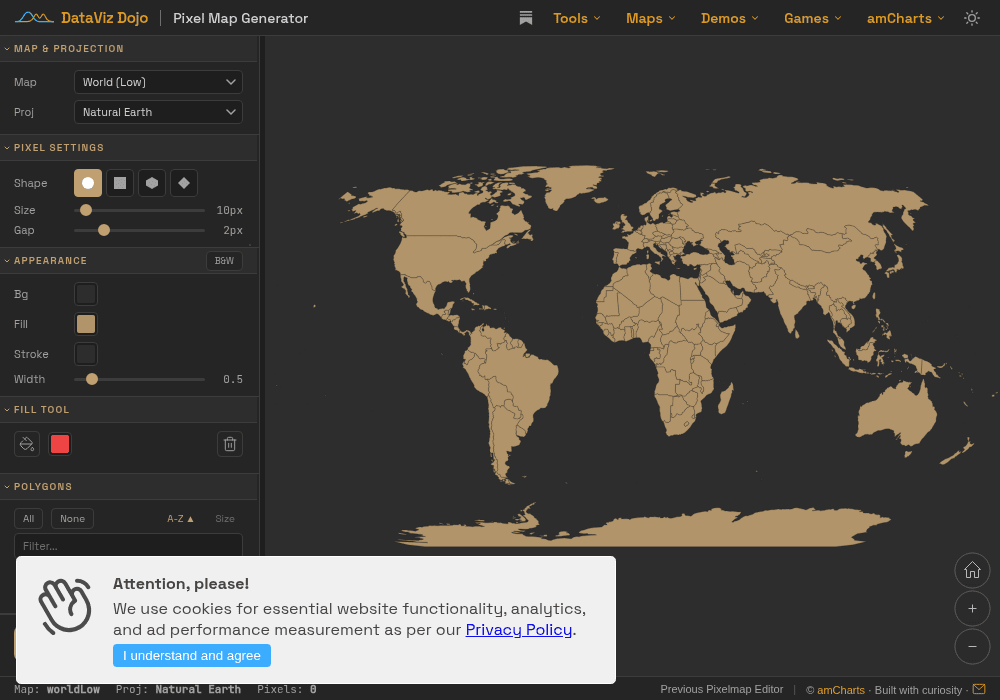Click the stroke Width slider handle
This screenshot has width=1000, height=700.
[92, 379]
